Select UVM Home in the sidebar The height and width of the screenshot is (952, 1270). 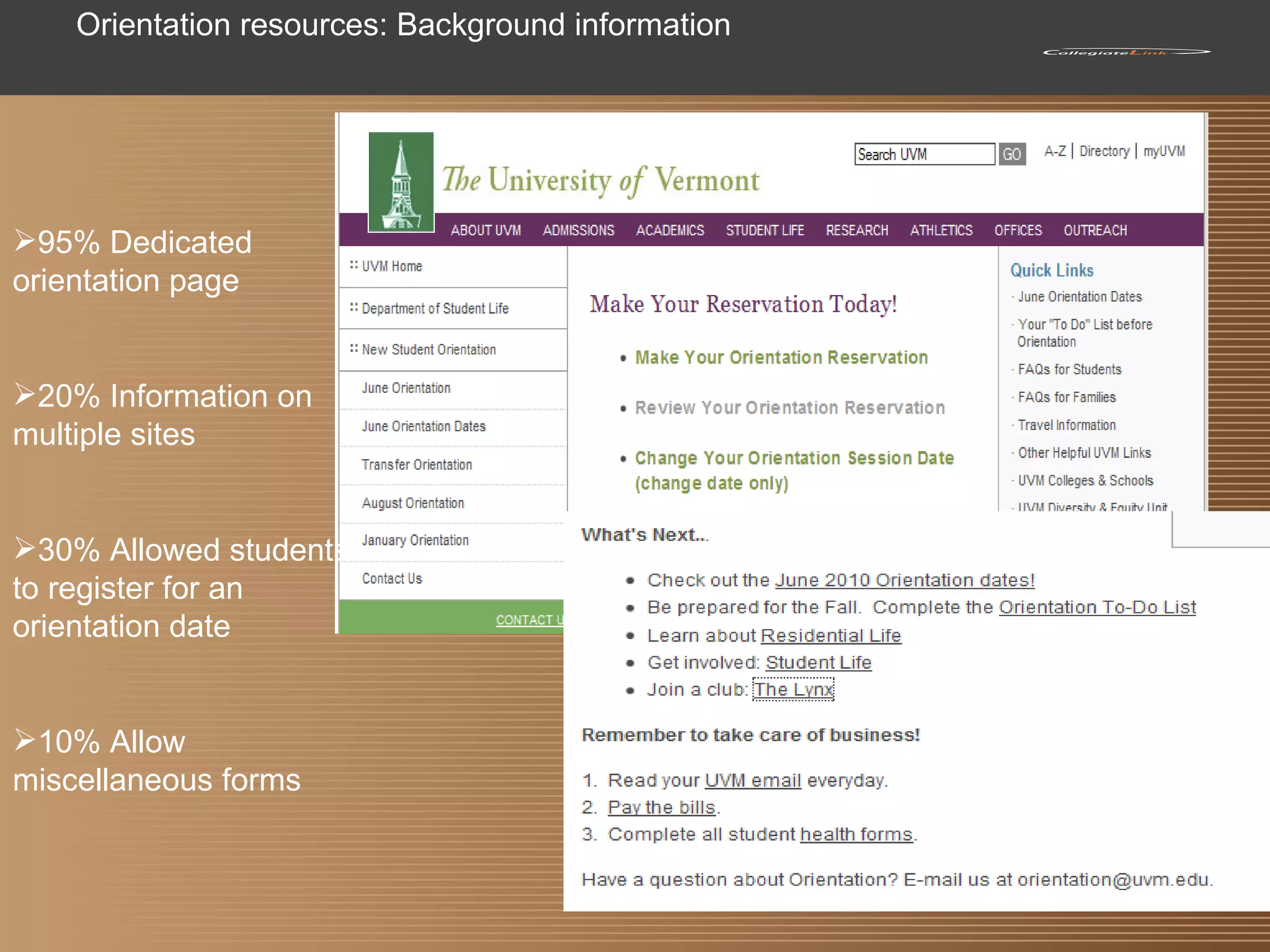391,267
